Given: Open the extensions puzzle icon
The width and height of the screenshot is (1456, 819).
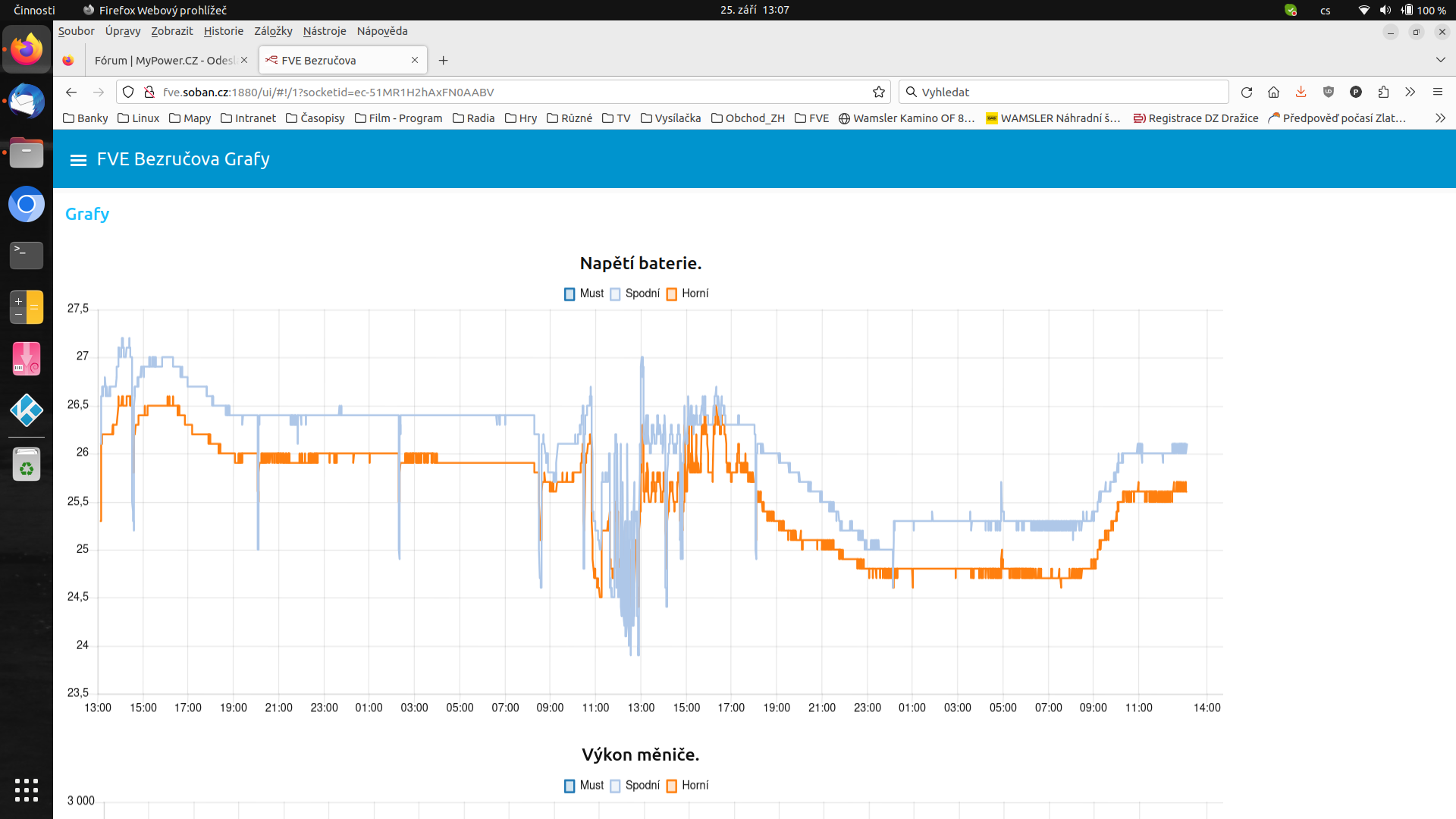Looking at the screenshot, I should point(1383,92).
